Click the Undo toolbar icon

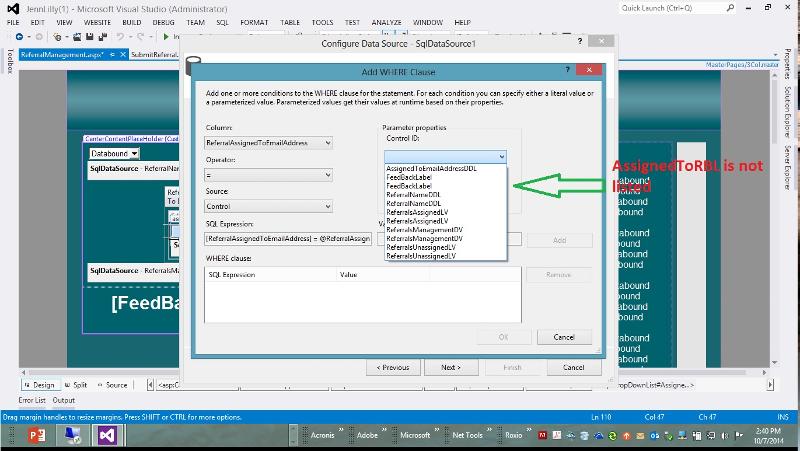pyautogui.click(x=120, y=37)
